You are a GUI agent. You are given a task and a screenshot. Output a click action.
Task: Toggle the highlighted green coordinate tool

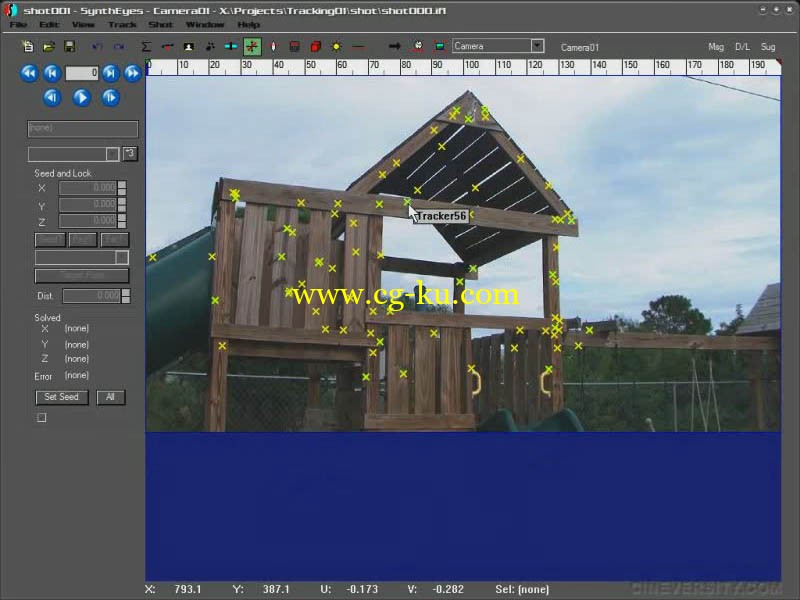tap(252, 46)
